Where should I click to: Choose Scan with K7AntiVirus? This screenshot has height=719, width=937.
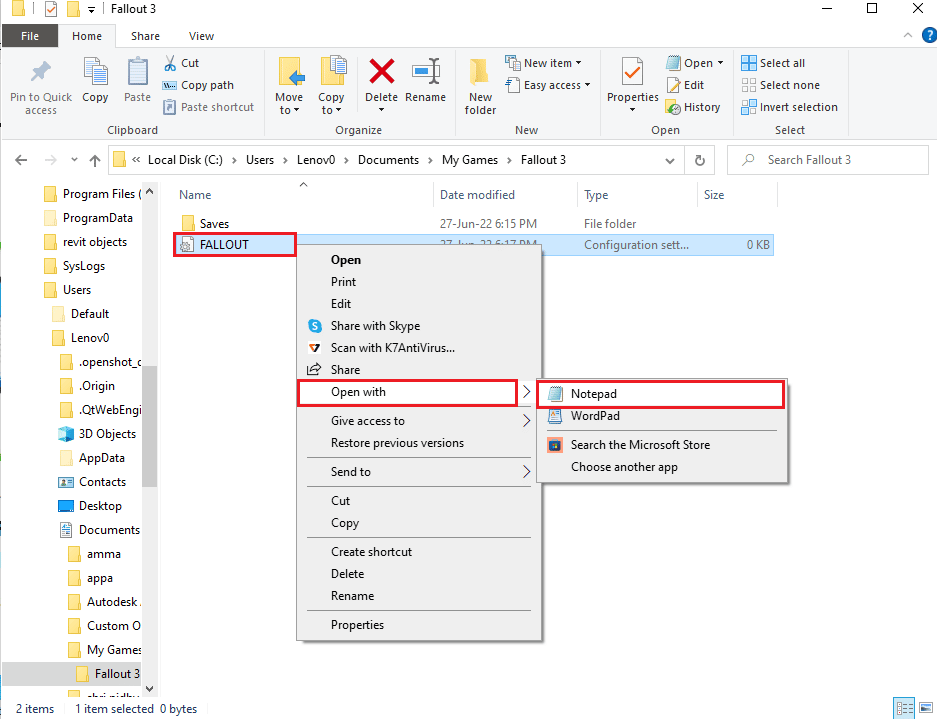tap(393, 348)
